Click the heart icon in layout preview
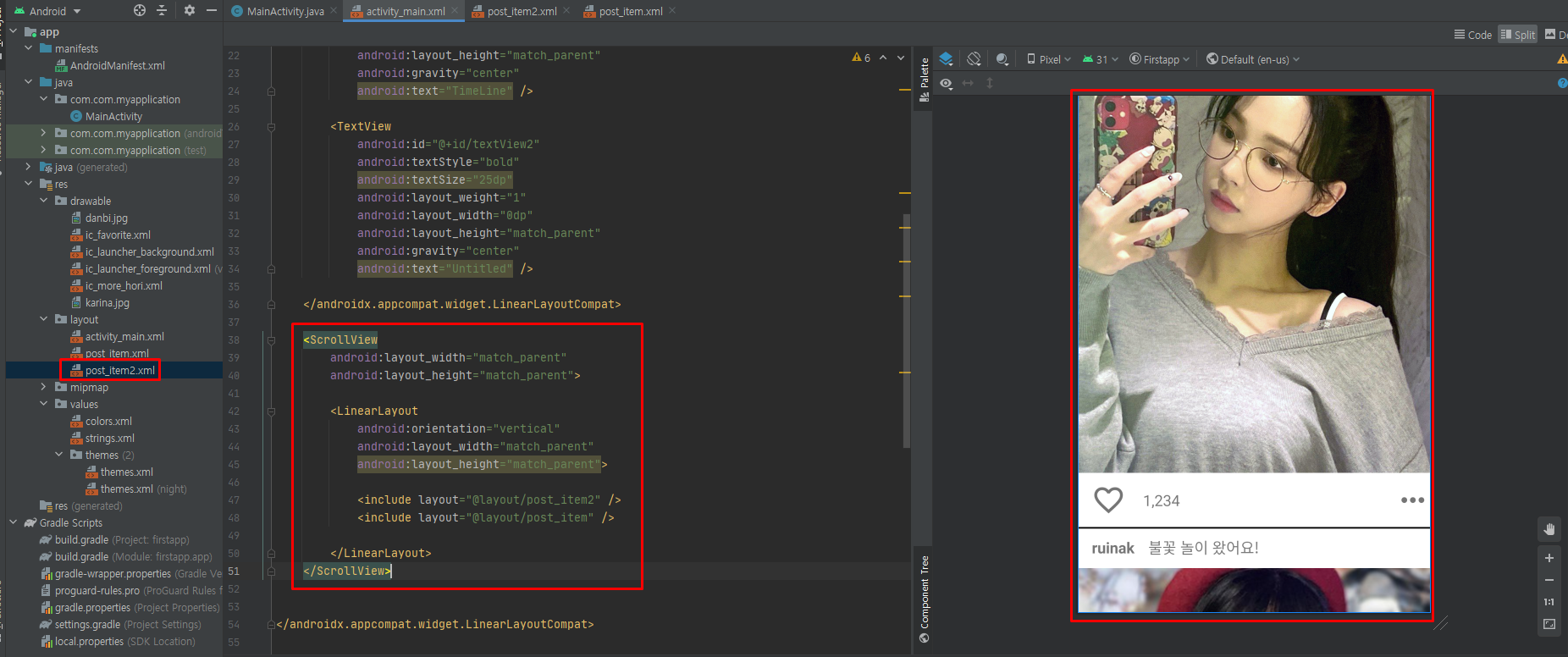 pos(1108,500)
